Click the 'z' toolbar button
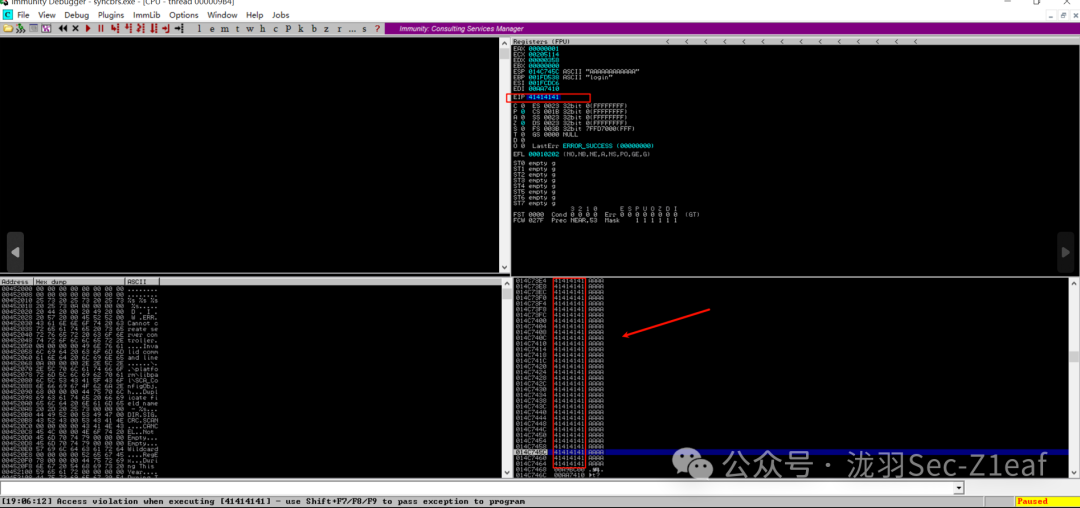This screenshot has width=1080, height=508. [x=326, y=28]
